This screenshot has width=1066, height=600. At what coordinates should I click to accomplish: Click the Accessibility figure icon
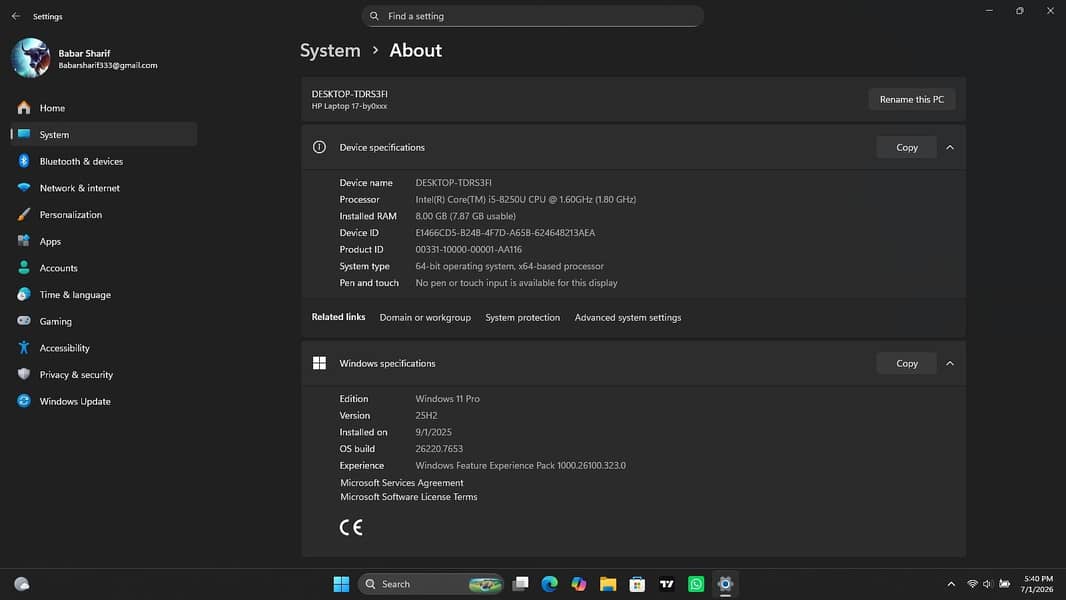[x=24, y=347]
